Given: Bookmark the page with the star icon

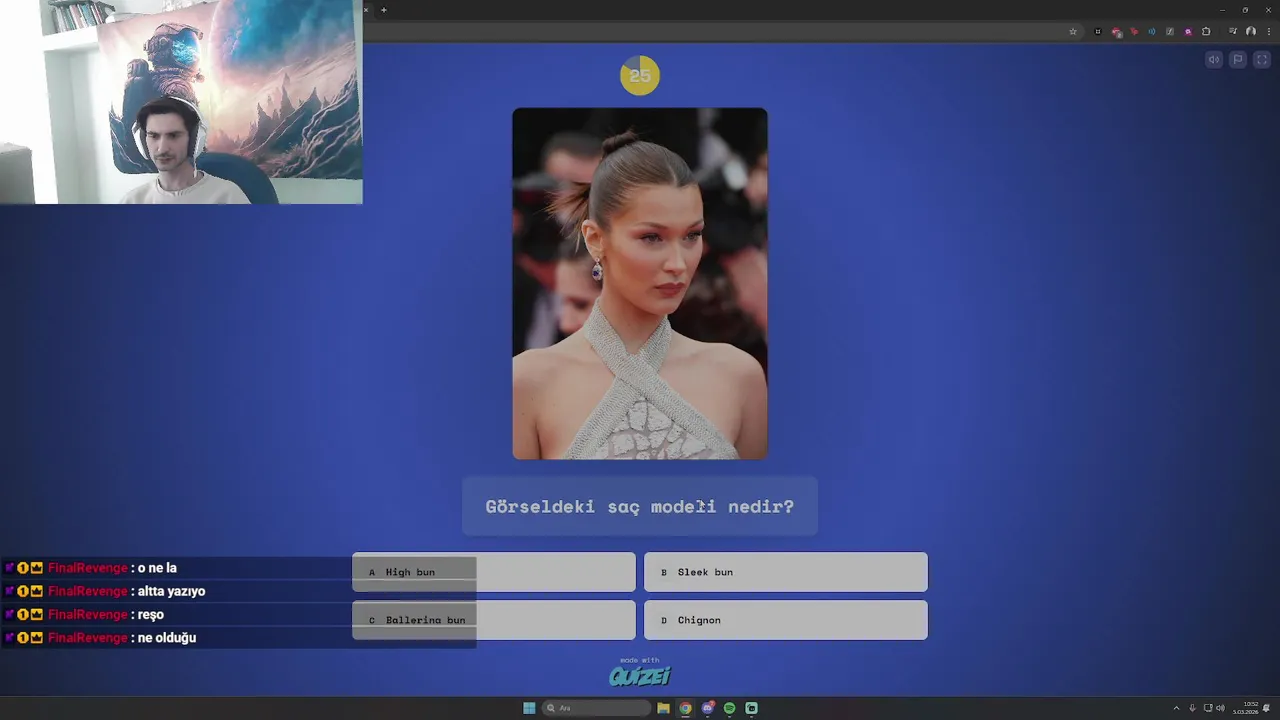Looking at the screenshot, I should pyautogui.click(x=1073, y=32).
